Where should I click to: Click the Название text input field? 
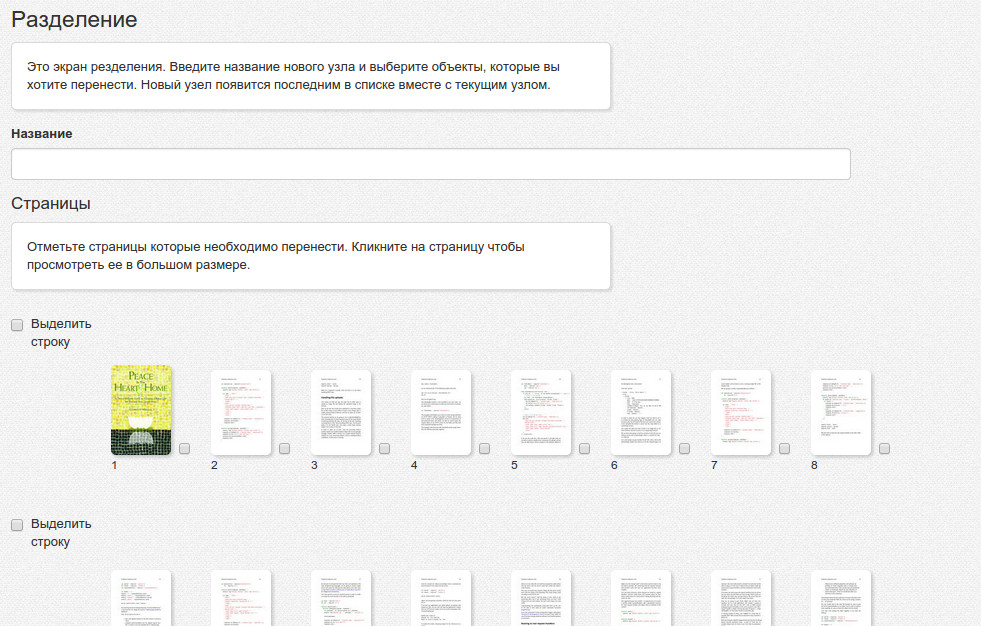(x=430, y=164)
